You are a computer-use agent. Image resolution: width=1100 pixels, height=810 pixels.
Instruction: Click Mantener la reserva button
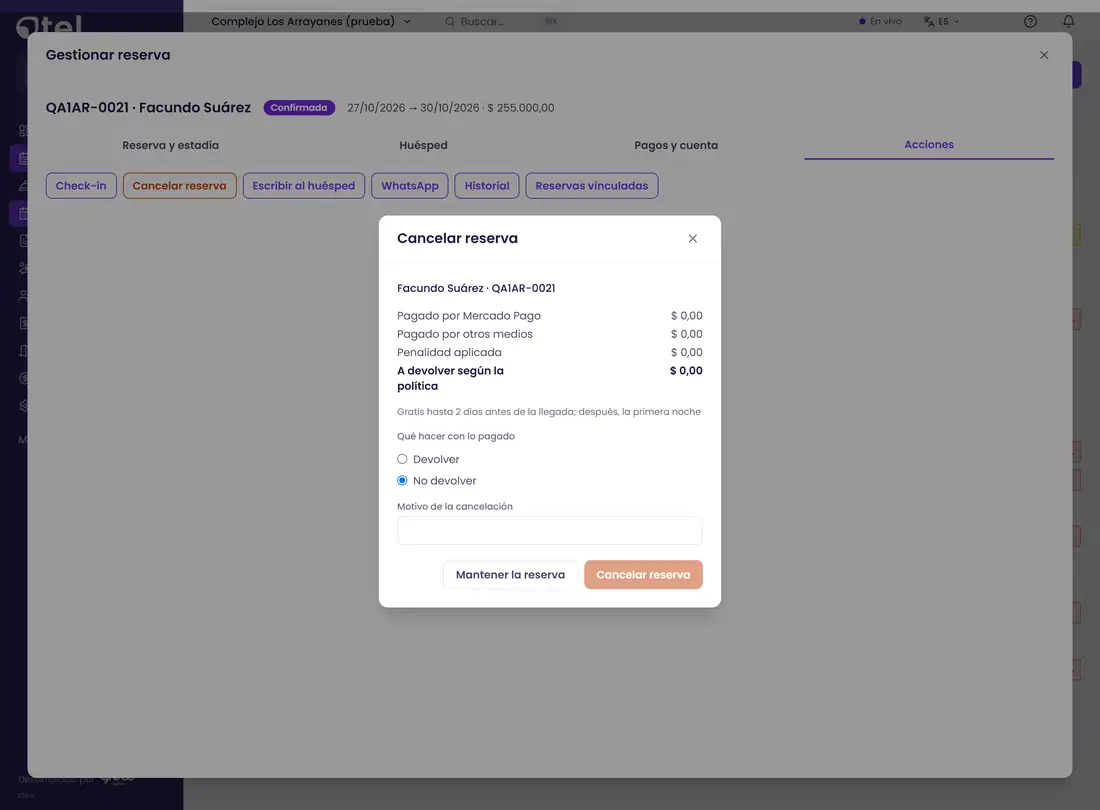click(510, 574)
